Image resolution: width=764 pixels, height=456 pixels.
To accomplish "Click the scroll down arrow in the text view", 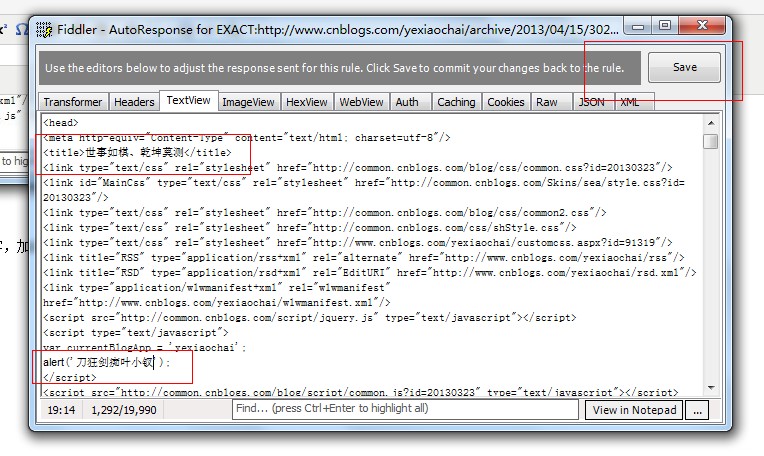I will 711,388.
